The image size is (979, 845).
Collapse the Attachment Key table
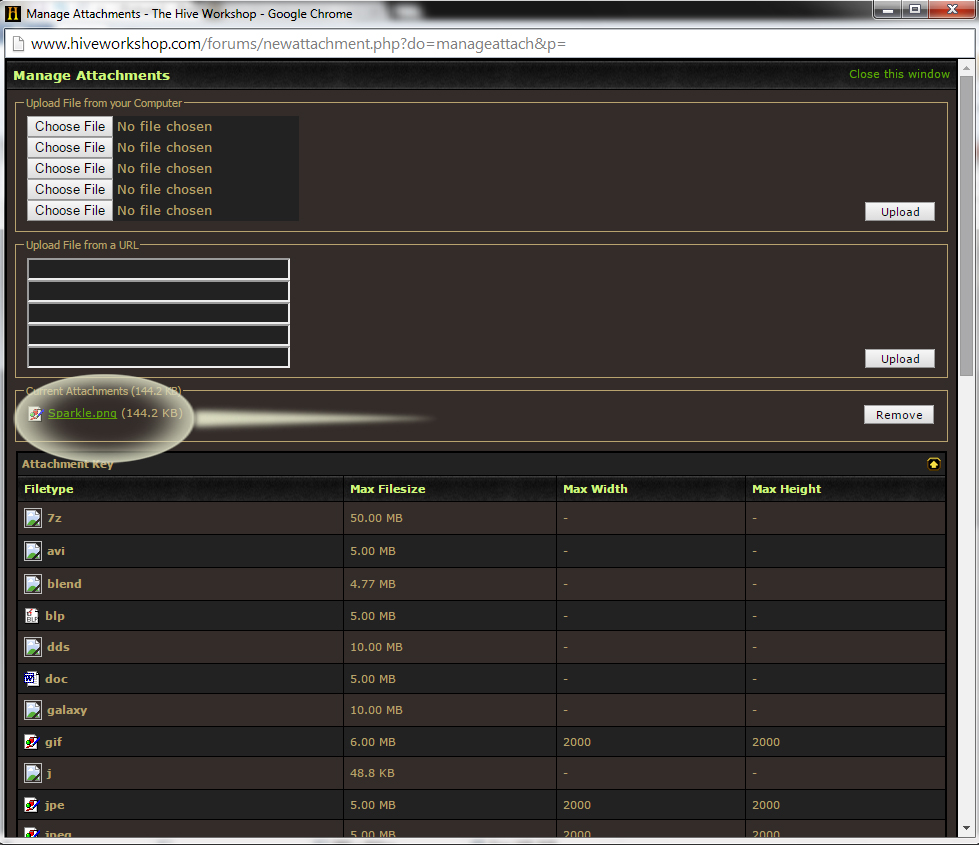[x=933, y=464]
